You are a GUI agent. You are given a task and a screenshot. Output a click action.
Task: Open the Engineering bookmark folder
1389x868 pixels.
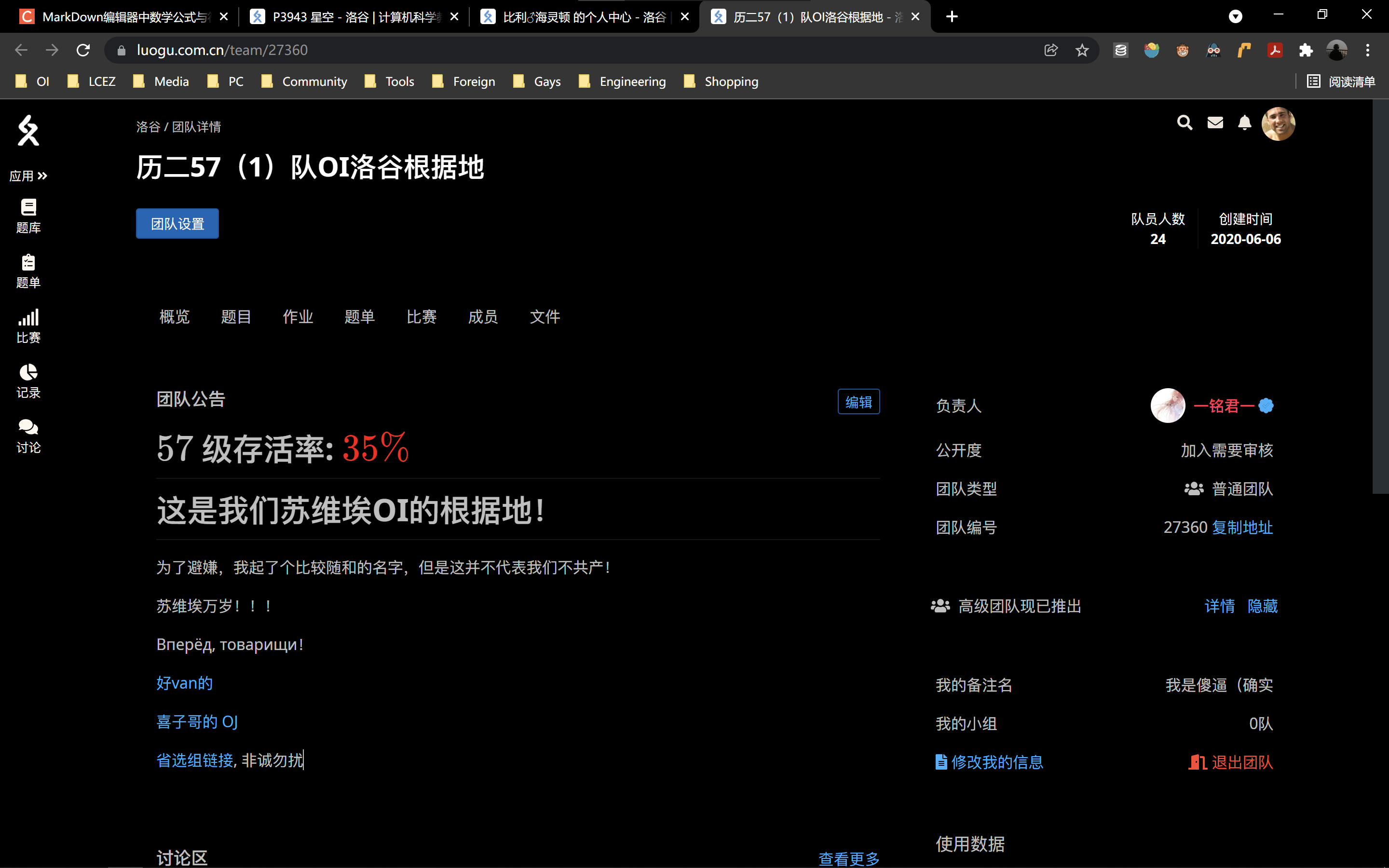click(623, 81)
